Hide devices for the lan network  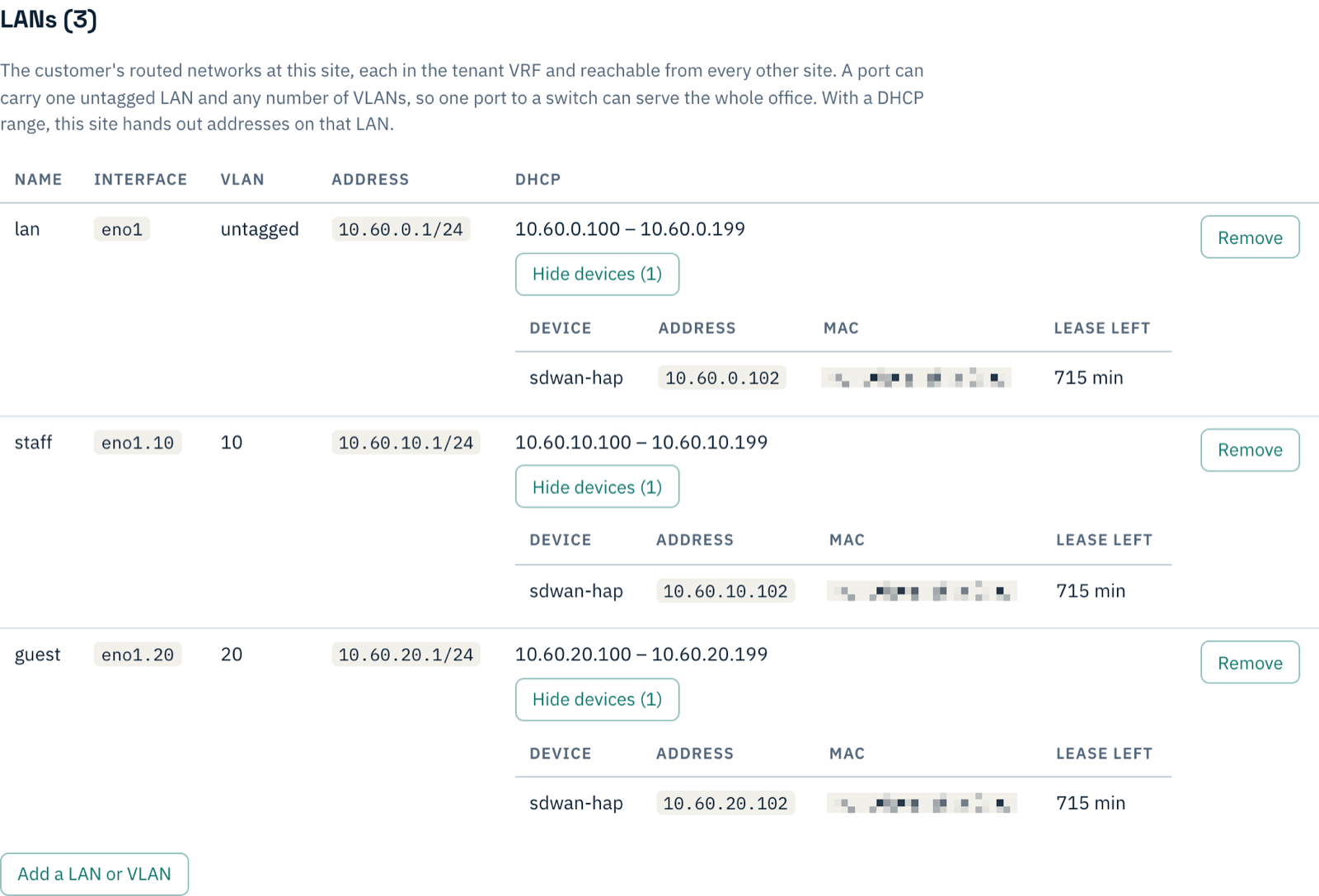[597, 274]
